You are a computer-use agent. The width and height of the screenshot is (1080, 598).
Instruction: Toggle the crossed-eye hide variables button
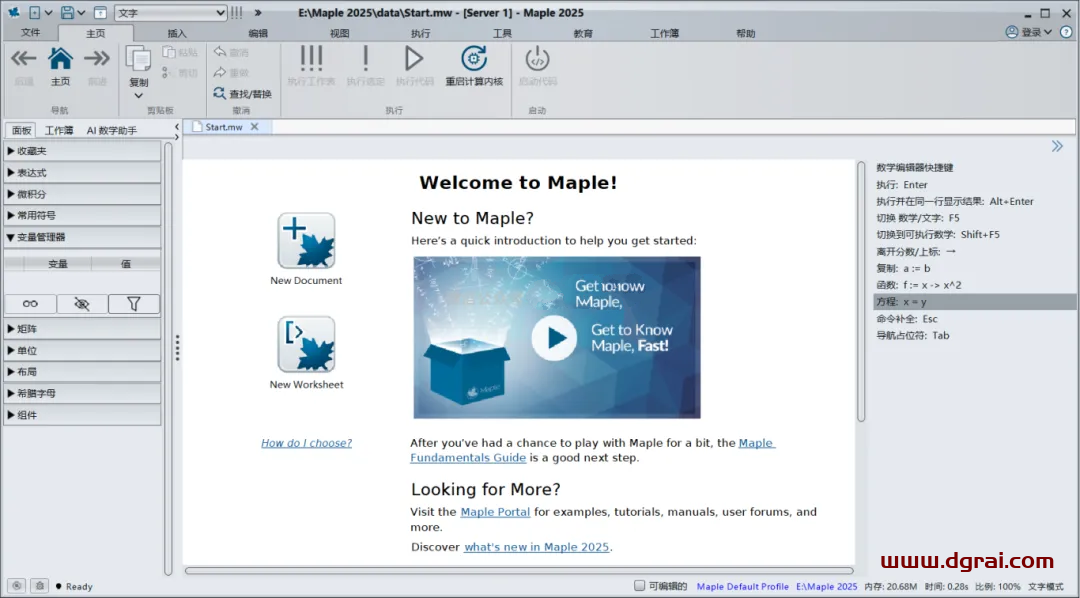pos(82,304)
